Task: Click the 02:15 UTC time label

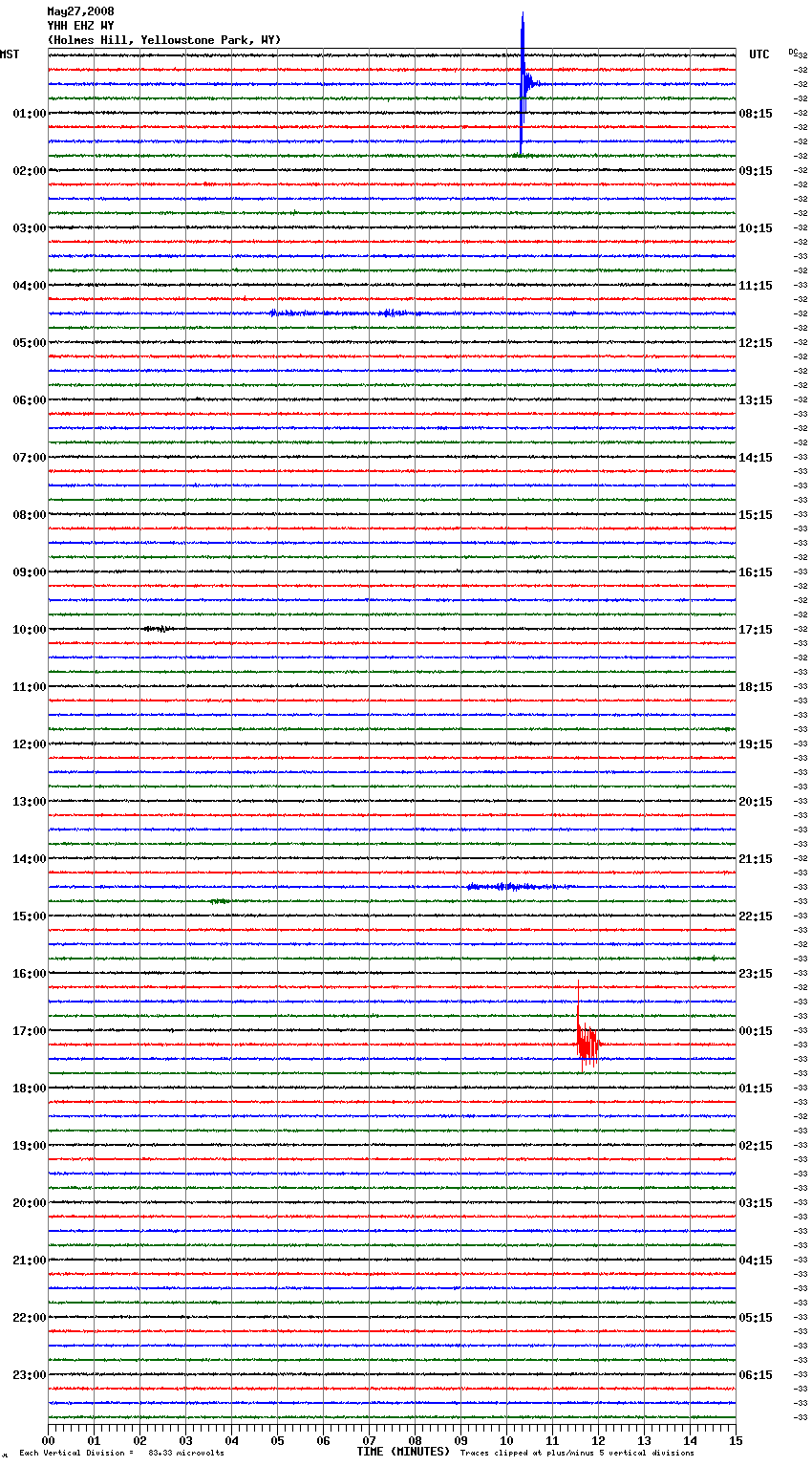Action: point(756,1146)
